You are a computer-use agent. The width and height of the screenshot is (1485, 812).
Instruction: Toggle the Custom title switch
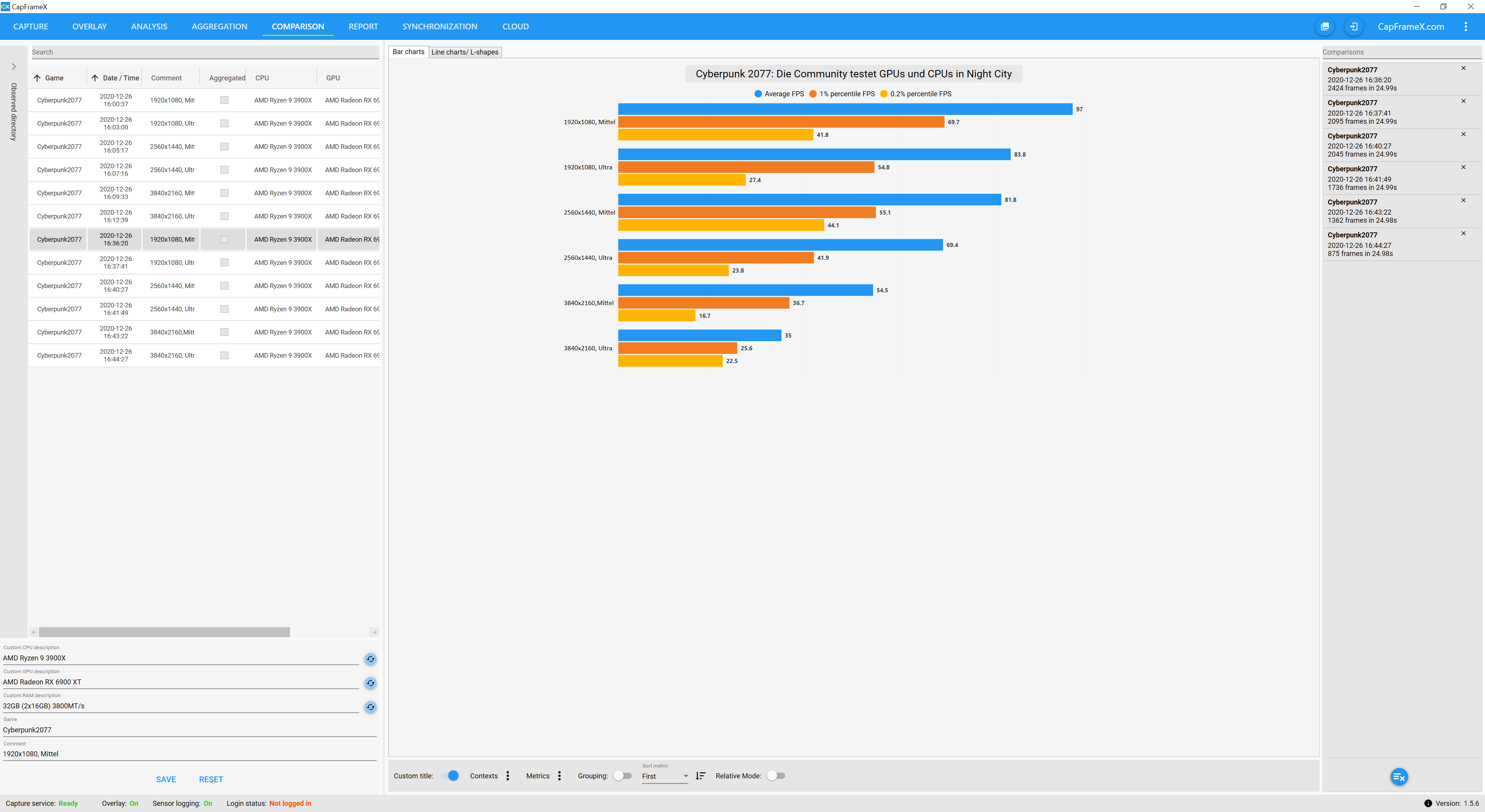coord(450,776)
